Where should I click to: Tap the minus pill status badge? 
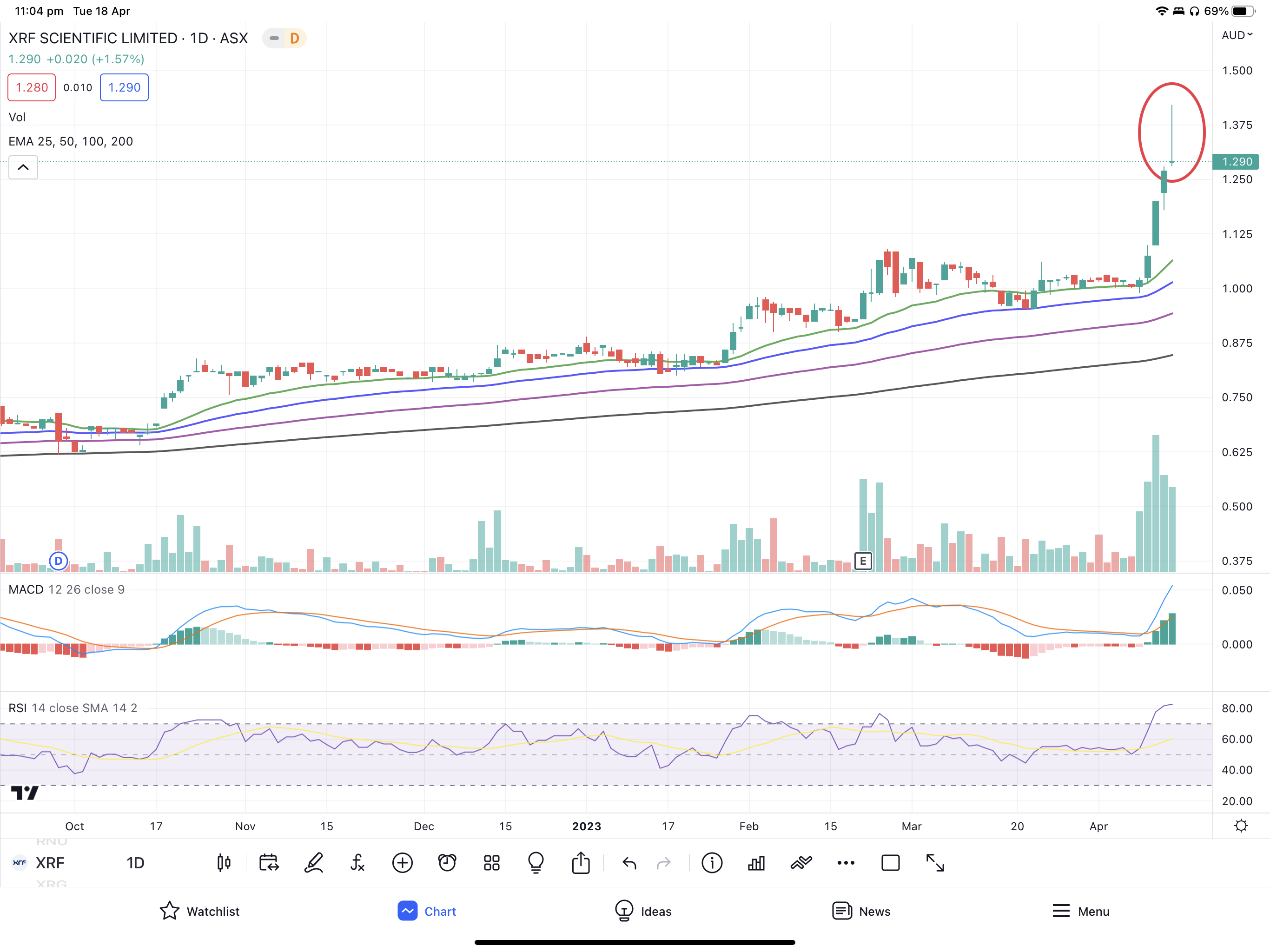point(274,39)
